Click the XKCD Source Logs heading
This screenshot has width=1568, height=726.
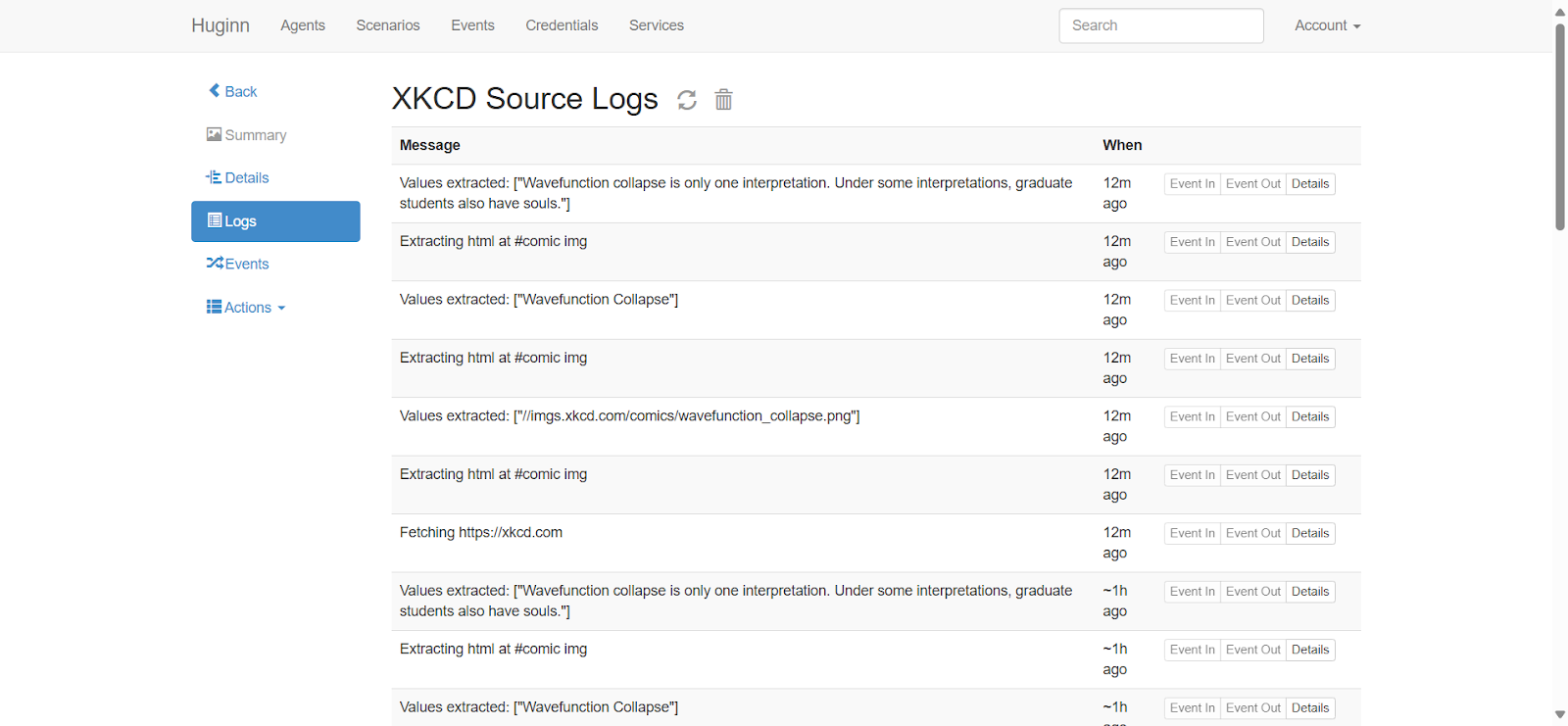tap(525, 99)
